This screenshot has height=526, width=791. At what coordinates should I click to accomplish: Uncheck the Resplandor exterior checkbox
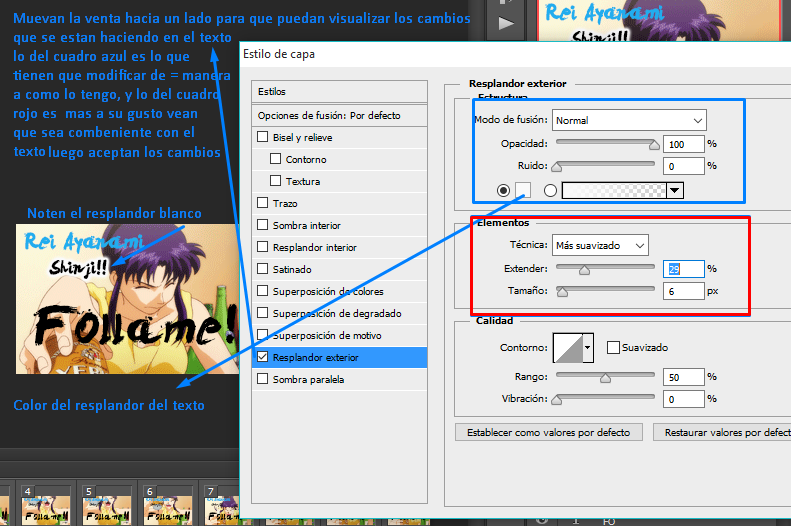point(262,357)
